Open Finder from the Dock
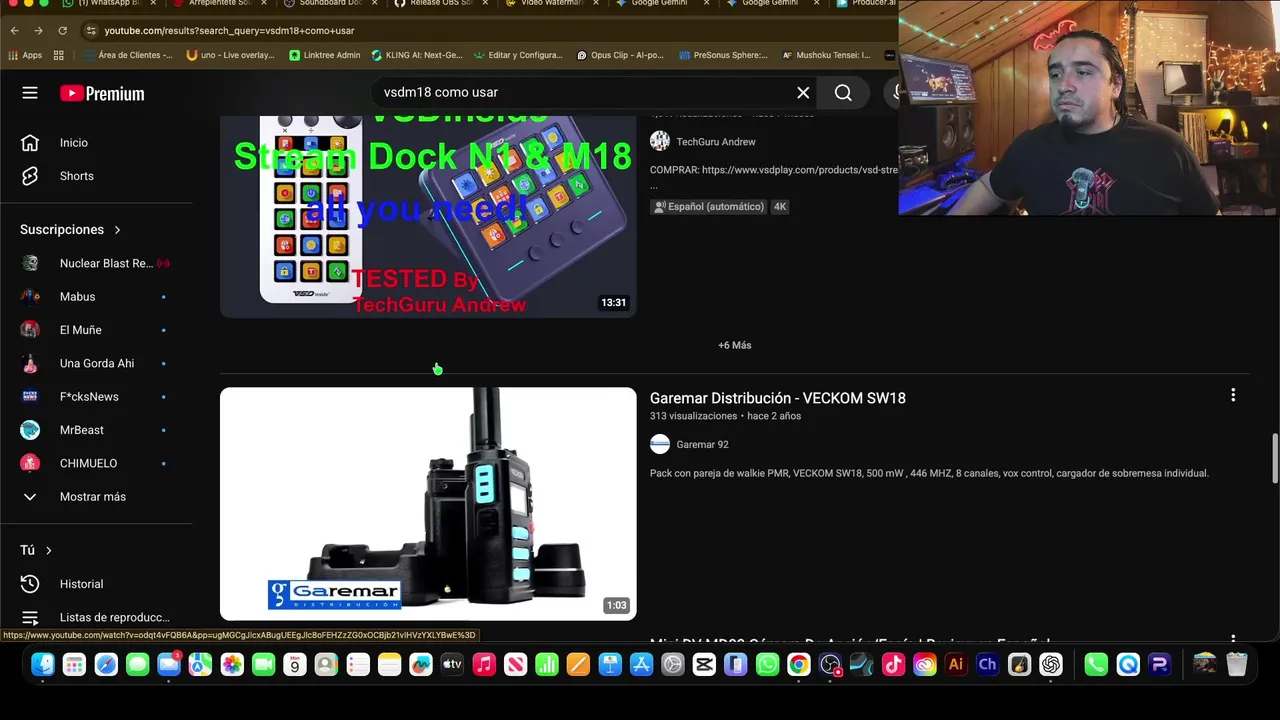The width and height of the screenshot is (1280, 720). pos(42,664)
